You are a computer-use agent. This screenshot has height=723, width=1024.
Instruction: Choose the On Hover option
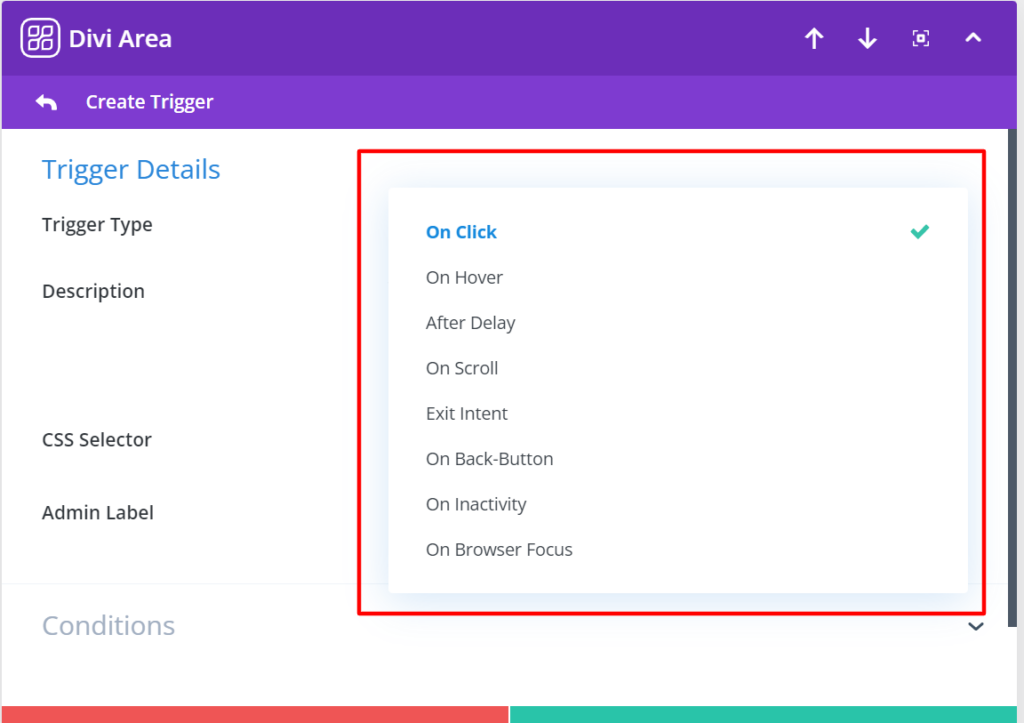(x=677, y=278)
